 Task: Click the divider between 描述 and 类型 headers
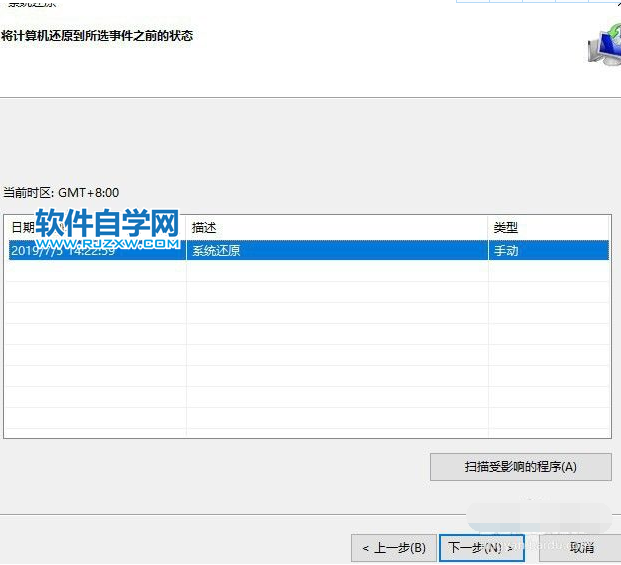[489, 228]
